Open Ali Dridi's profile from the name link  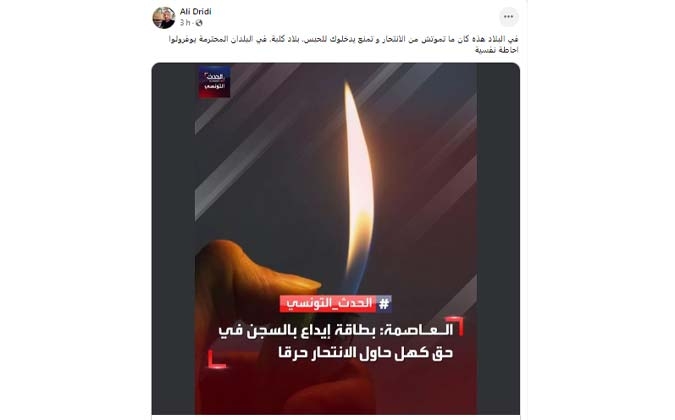pos(195,12)
